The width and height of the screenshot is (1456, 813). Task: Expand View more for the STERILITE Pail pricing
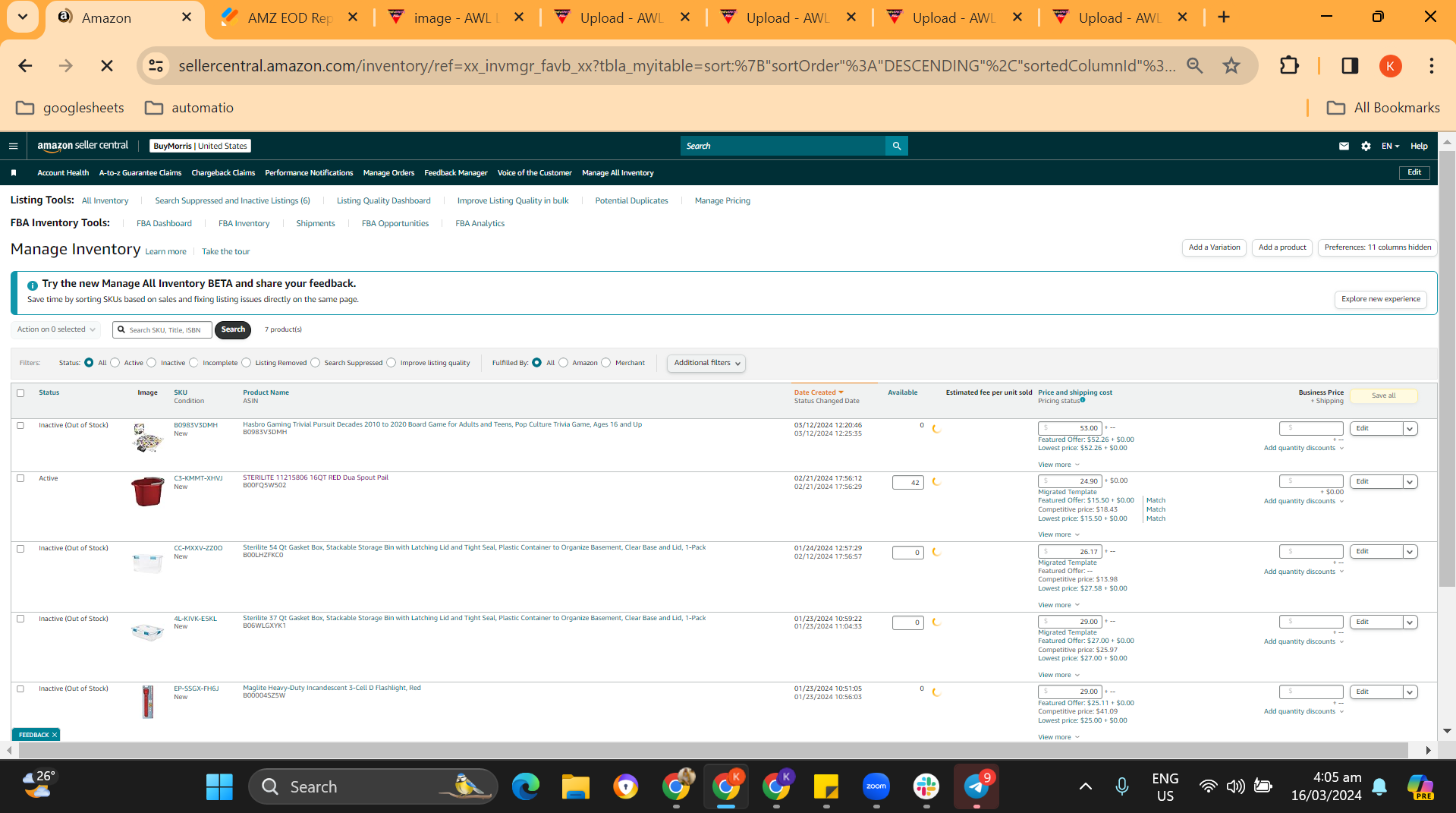click(1058, 534)
